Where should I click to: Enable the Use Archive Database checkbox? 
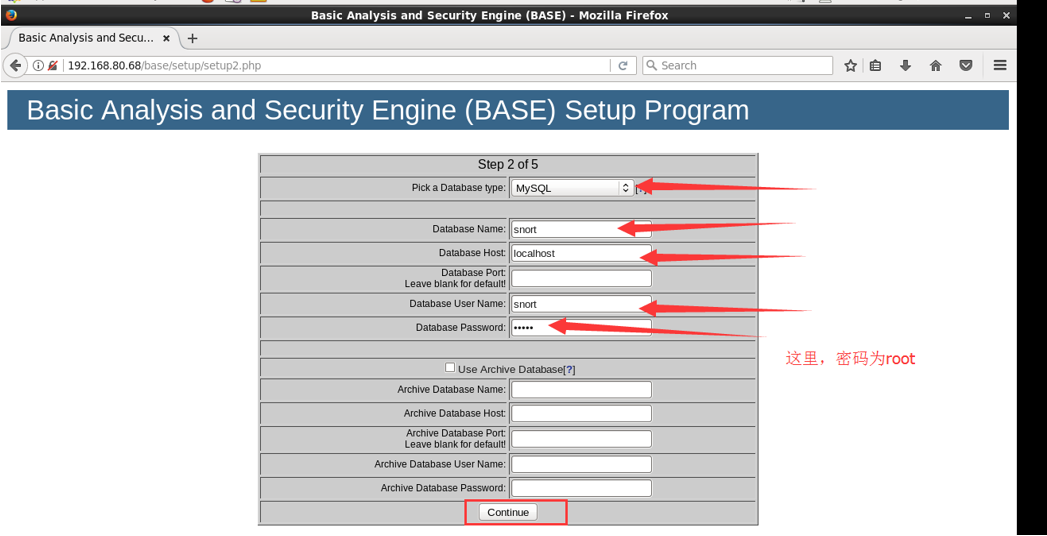click(x=450, y=367)
